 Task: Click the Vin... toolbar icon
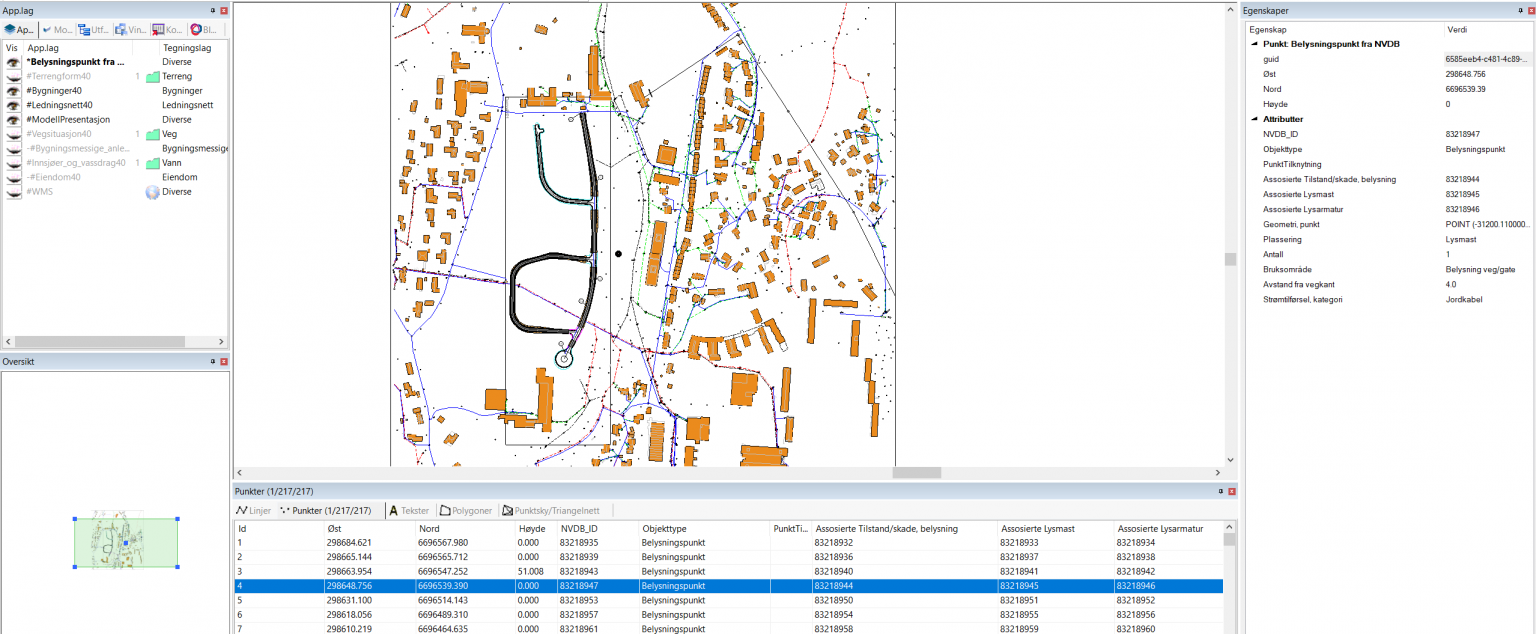click(131, 30)
